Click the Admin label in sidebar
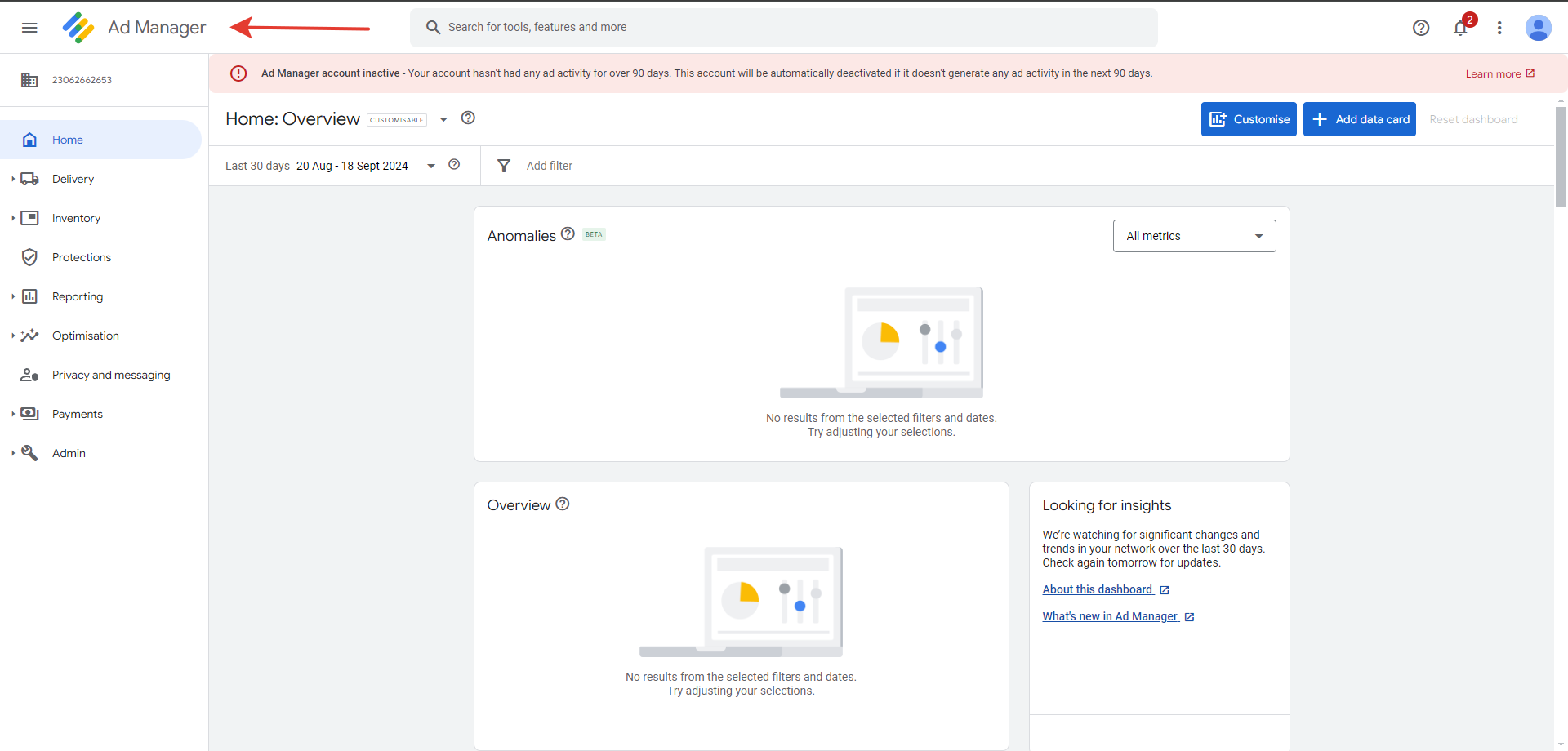The height and width of the screenshot is (751, 1568). pos(69,453)
